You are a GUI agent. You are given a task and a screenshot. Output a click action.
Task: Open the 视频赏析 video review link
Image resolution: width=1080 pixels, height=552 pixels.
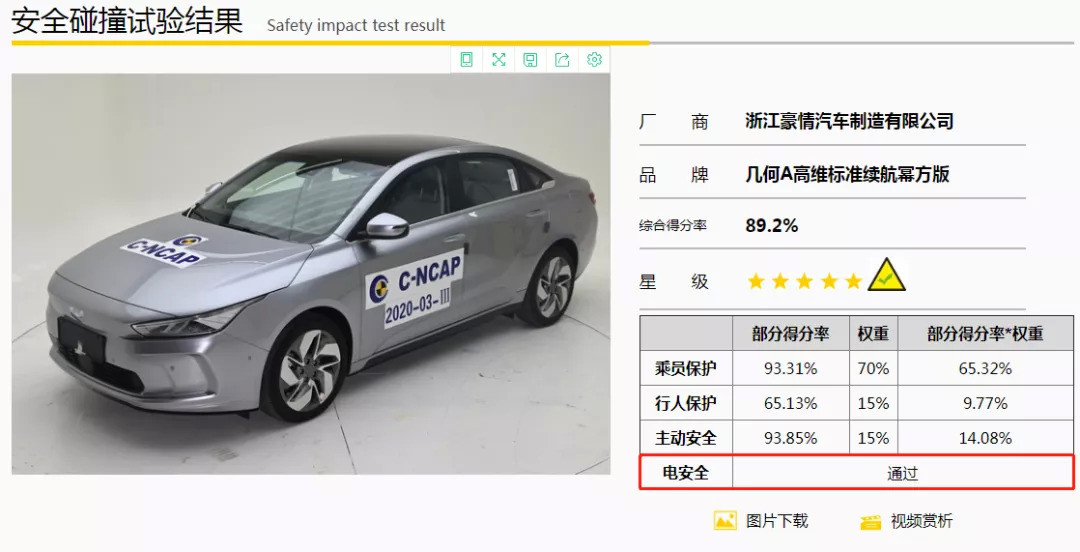point(922,521)
